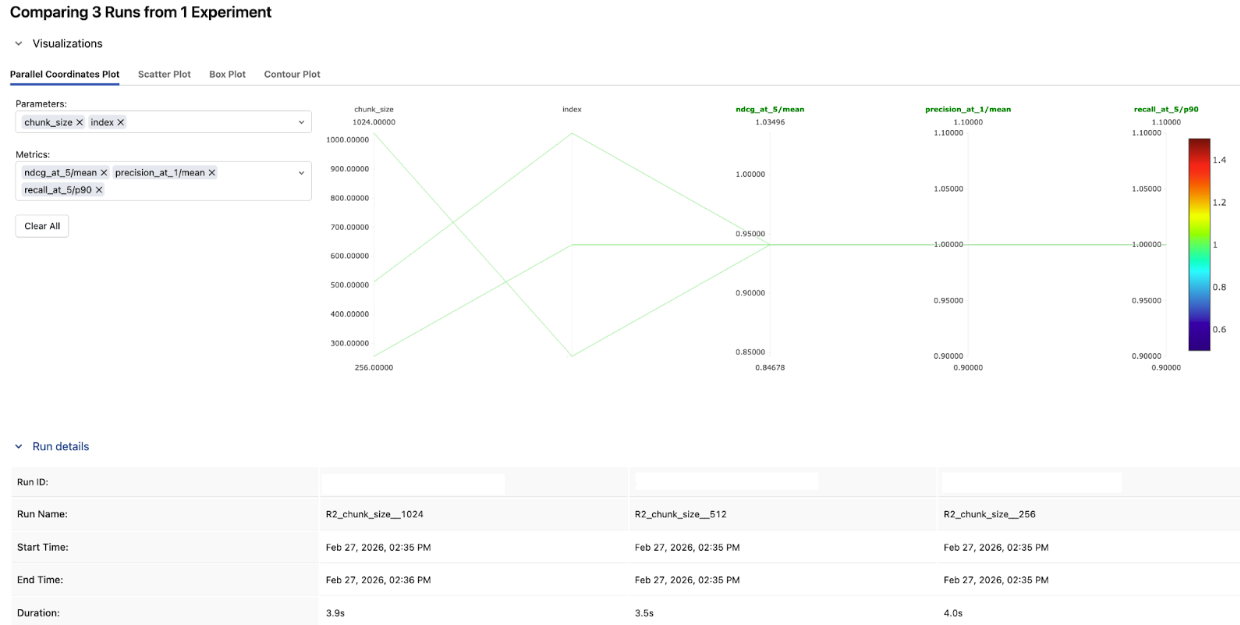Remove the index parameter chip
The height and width of the screenshot is (625, 1240).
click(121, 122)
